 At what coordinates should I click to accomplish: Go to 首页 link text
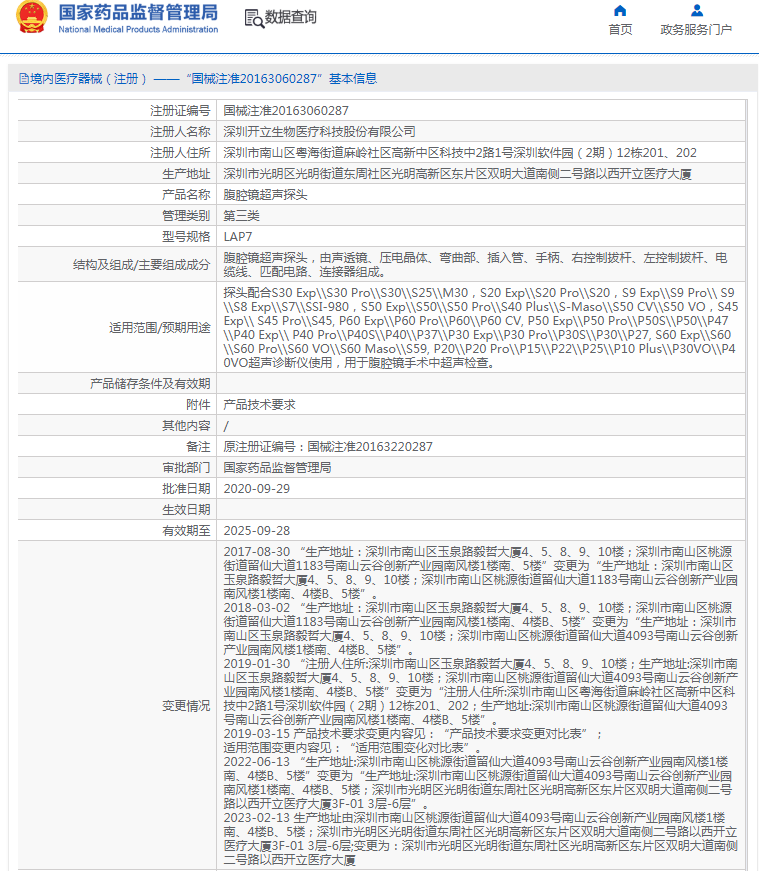[620, 29]
